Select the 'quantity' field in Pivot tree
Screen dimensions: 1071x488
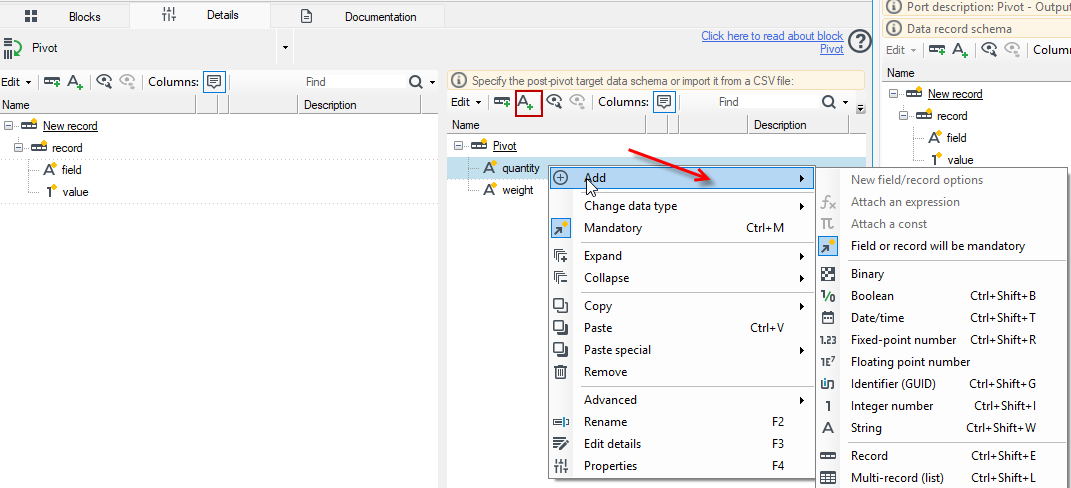520,168
